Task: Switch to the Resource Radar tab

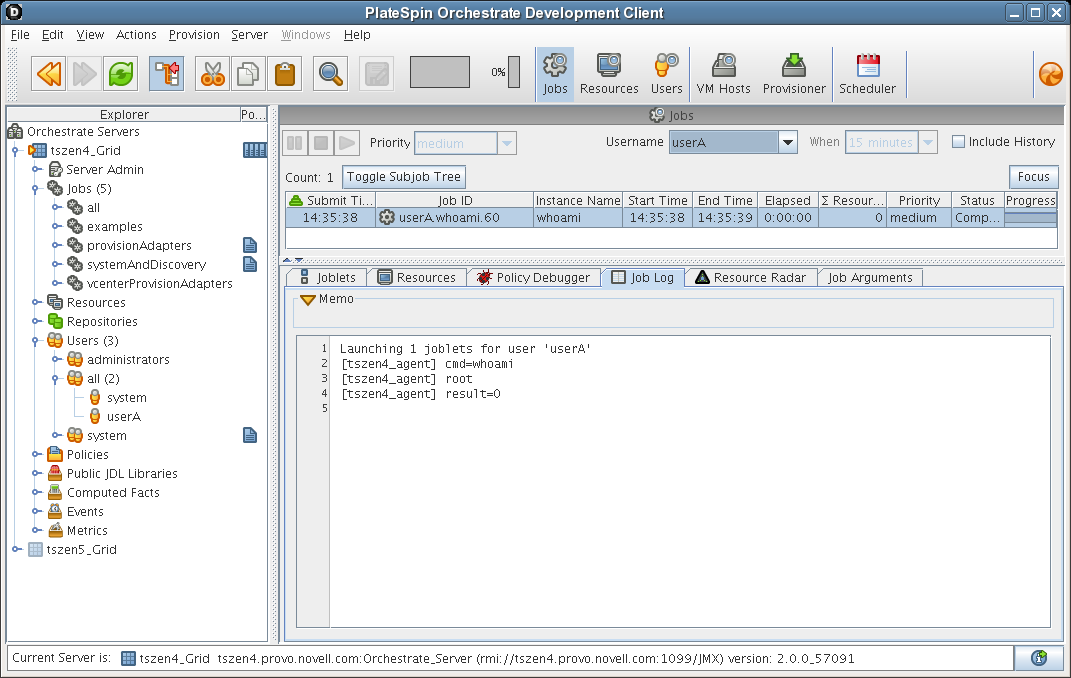Action: pos(751,278)
